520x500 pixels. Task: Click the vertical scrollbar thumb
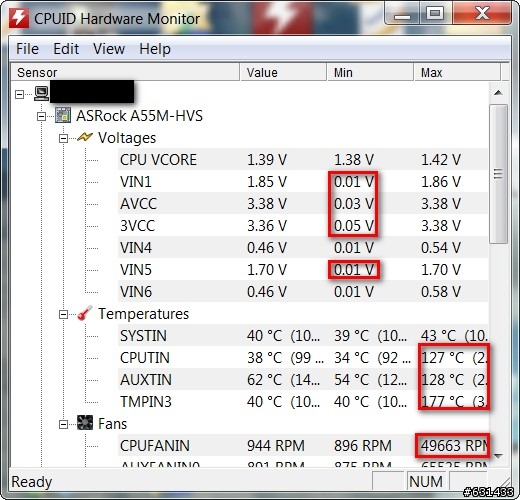click(498, 174)
